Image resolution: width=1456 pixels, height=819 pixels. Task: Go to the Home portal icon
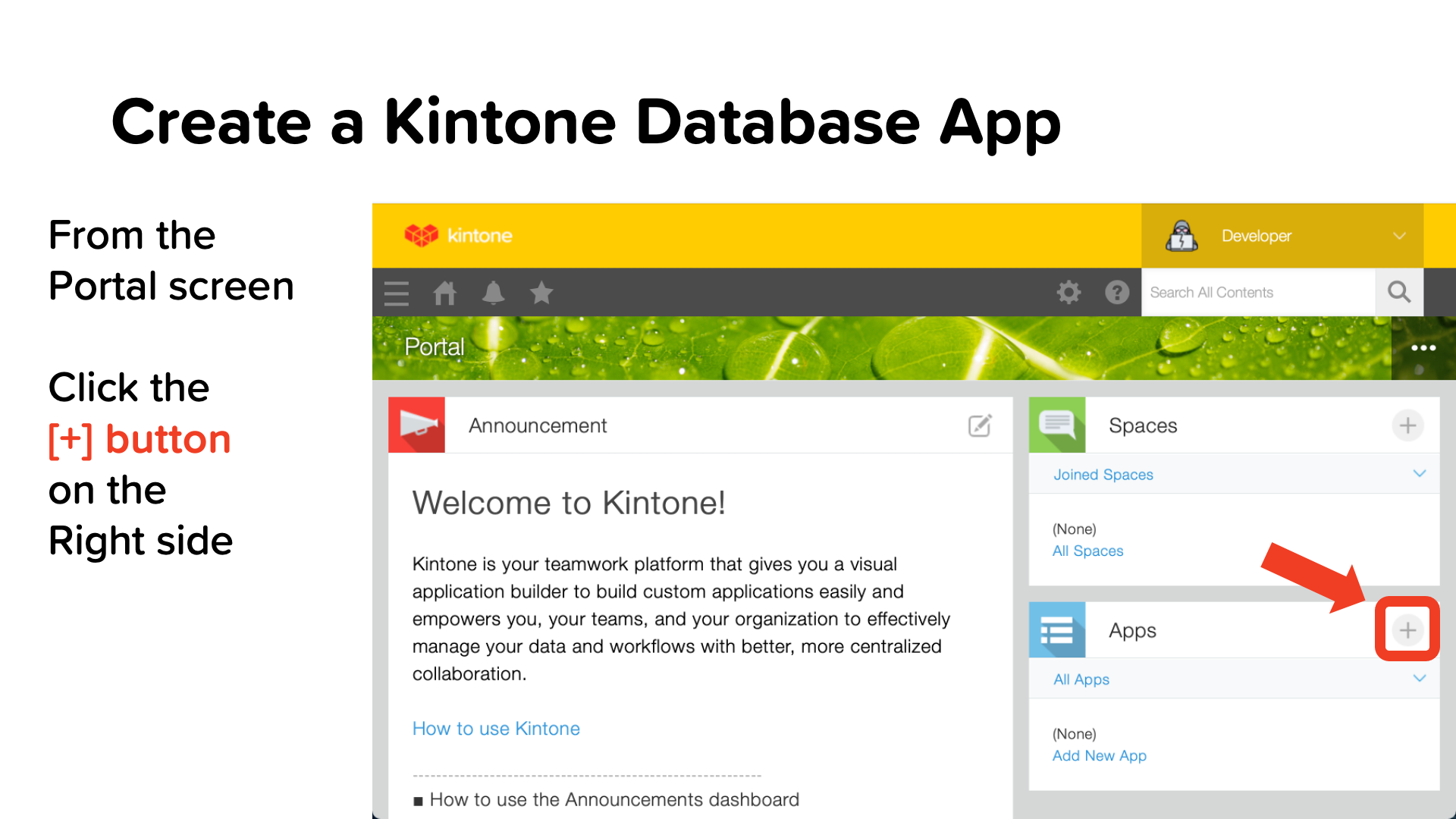(x=445, y=293)
